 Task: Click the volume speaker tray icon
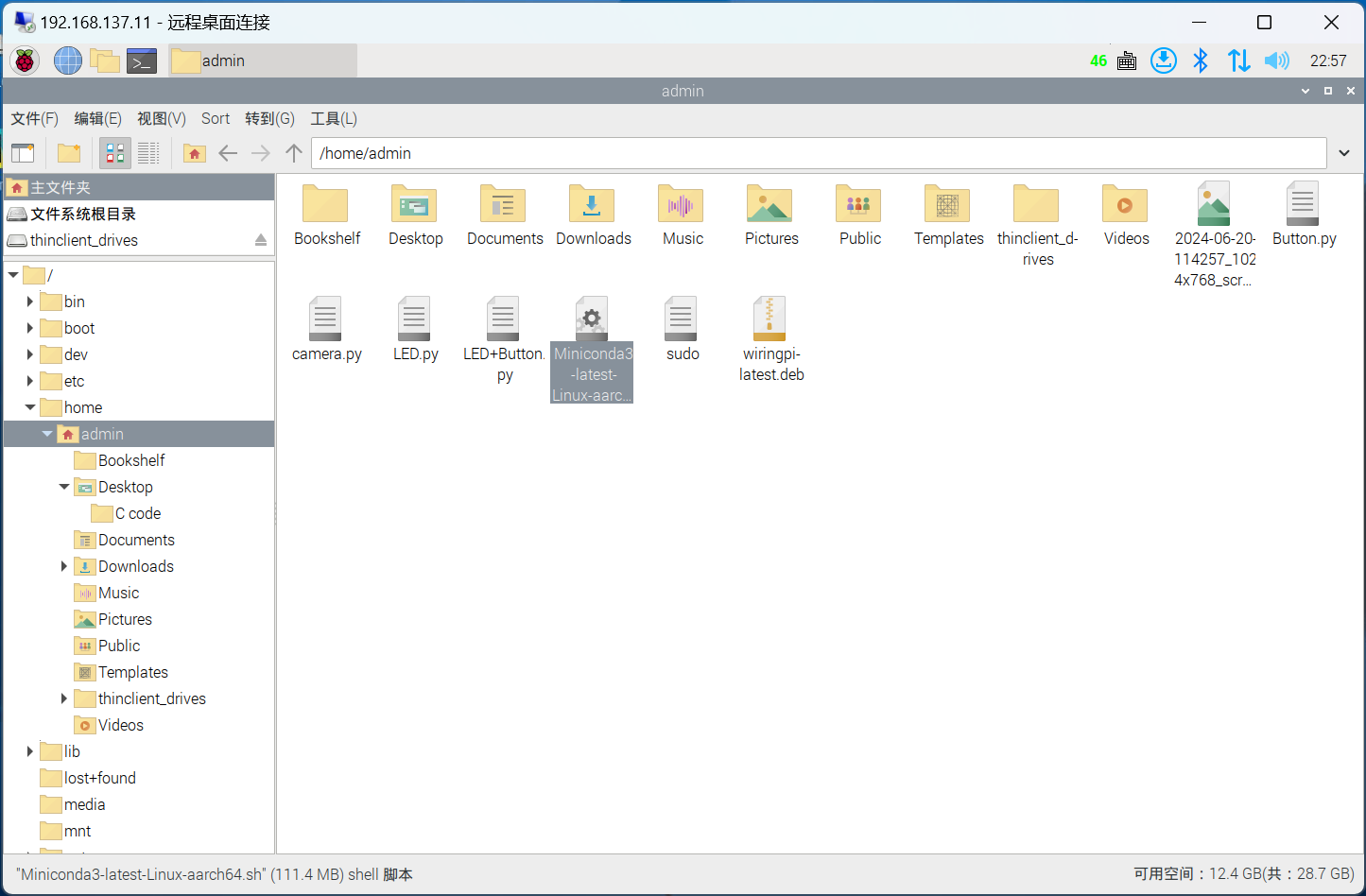(x=1276, y=60)
